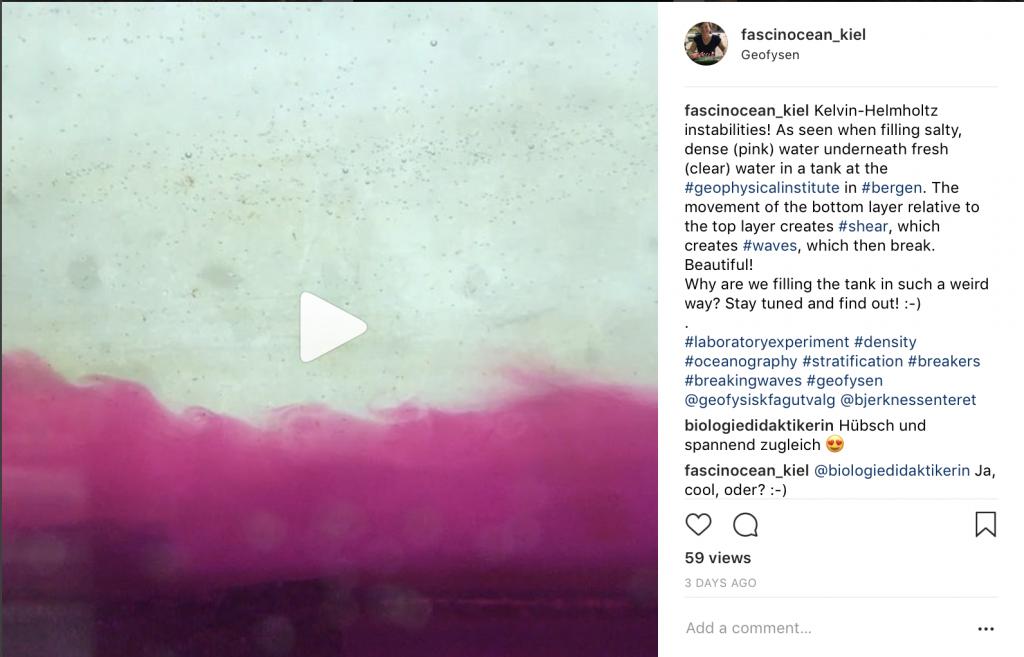Focus the Add a comment field
Screen dimensions: 1024x657
(x=826, y=628)
